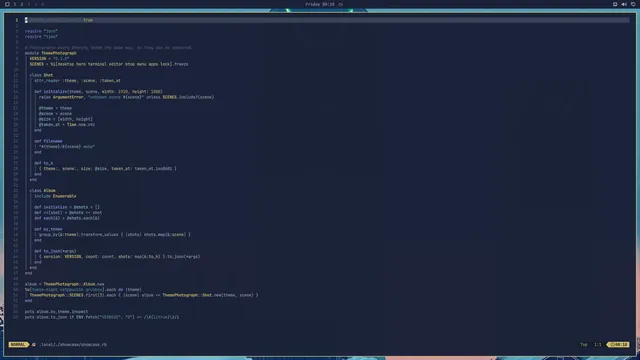
Task: Click the Ruby filetype icon in the statusline
Action: [x=34, y=344]
